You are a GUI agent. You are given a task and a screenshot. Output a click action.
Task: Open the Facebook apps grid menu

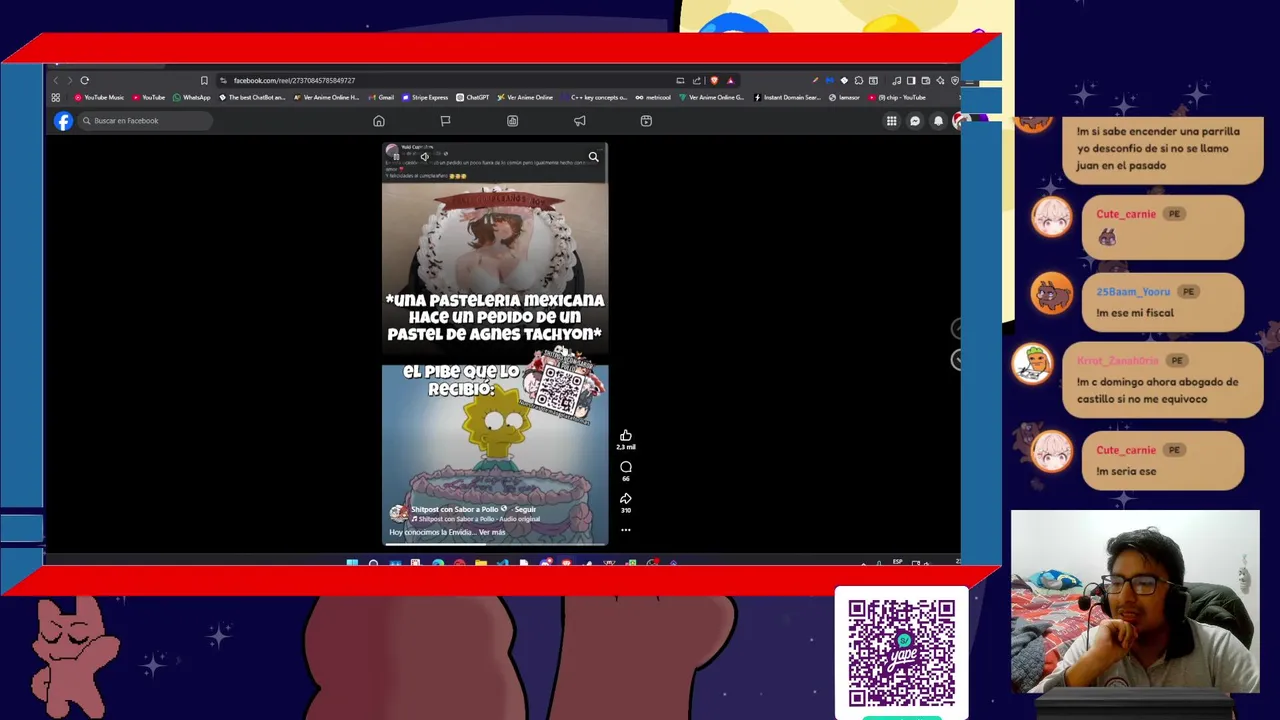pyautogui.click(x=891, y=121)
